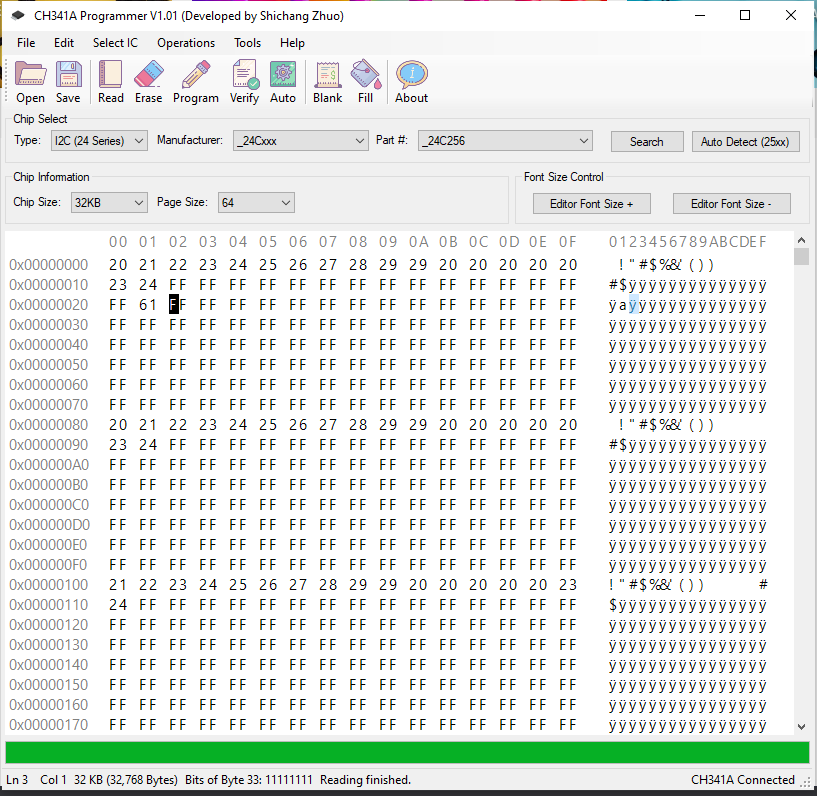Erase the chip with the Erase icon
Screen dimensions: 817x796
[x=148, y=80]
